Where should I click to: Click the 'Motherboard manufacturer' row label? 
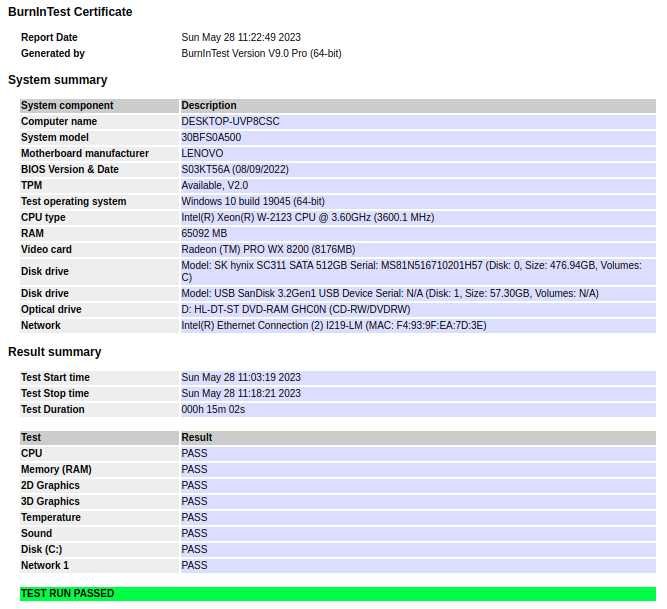(x=85, y=154)
